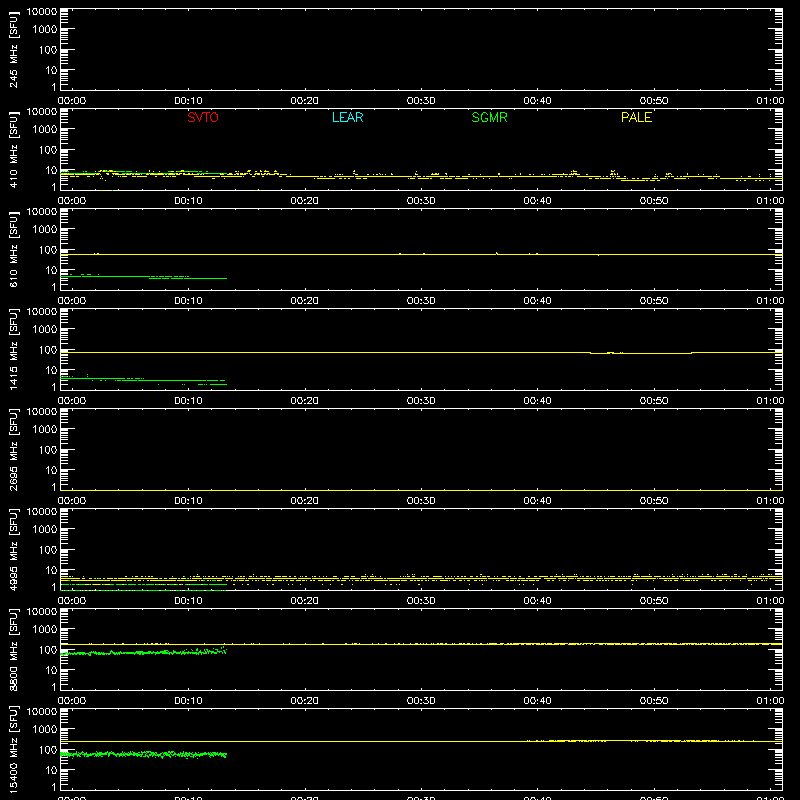Viewport: 800px width, 800px height.
Task: Click 00:20 time label under 8800 MHz panel
Action: click(x=305, y=701)
